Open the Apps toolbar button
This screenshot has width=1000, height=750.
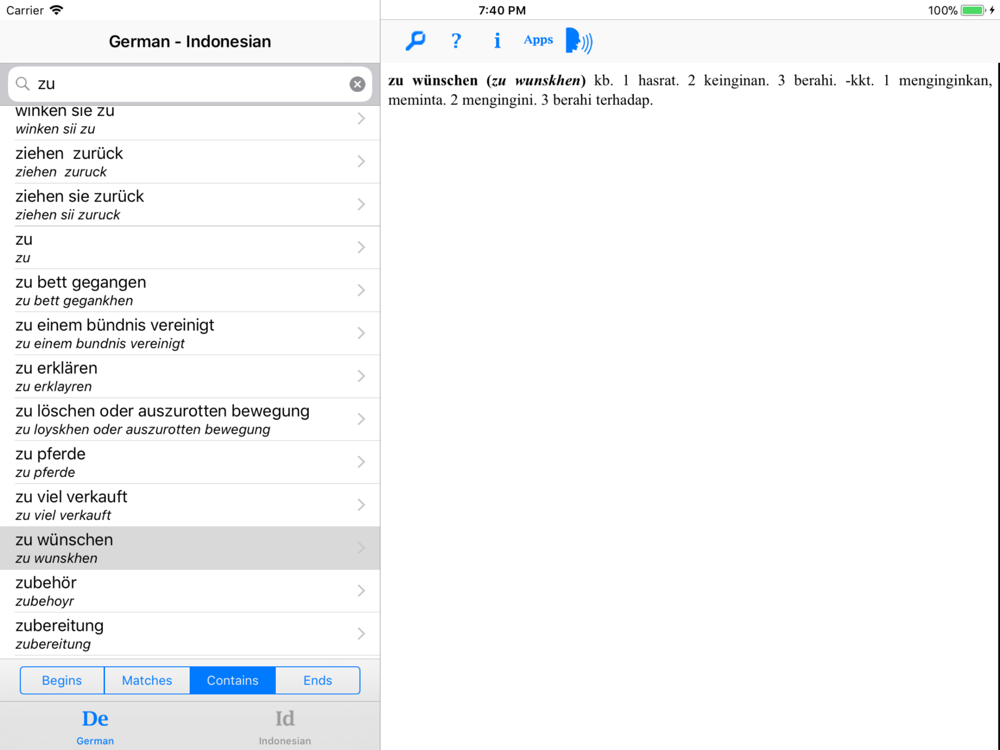538,40
